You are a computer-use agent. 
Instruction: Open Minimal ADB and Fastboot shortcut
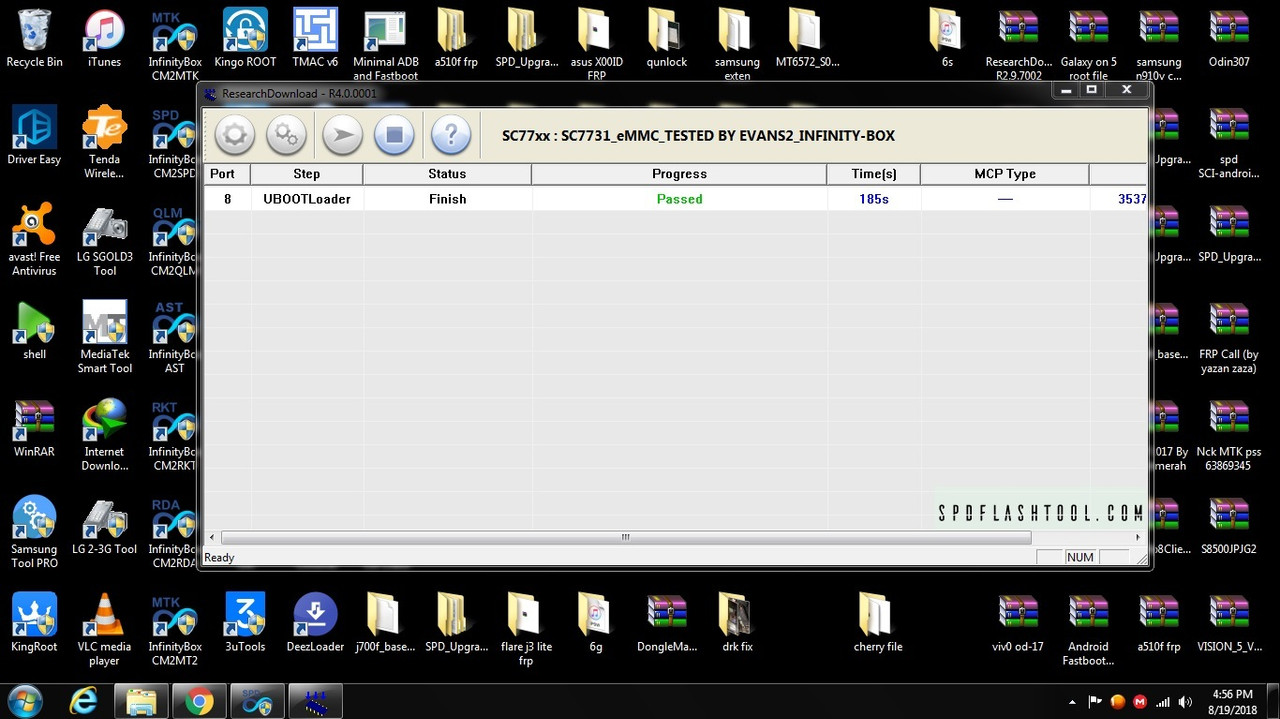pyautogui.click(x=385, y=45)
